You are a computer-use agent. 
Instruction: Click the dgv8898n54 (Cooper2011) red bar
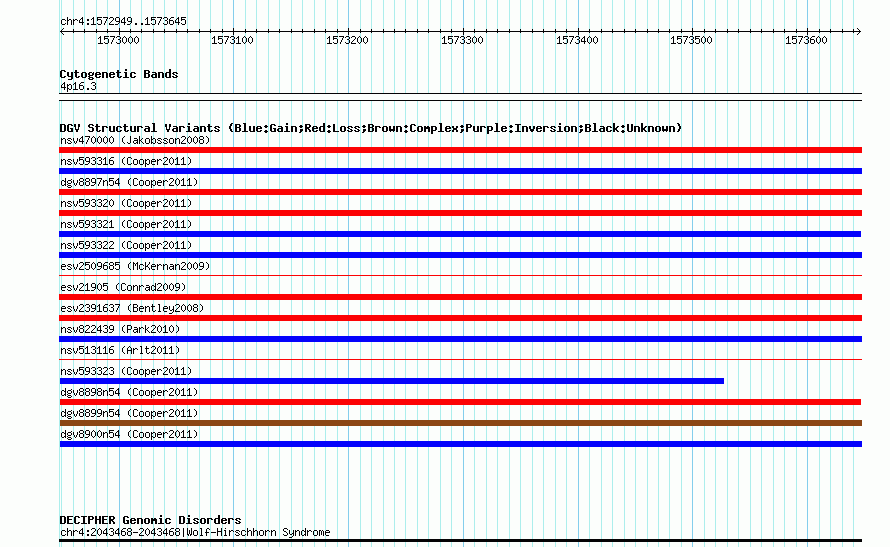click(460, 402)
